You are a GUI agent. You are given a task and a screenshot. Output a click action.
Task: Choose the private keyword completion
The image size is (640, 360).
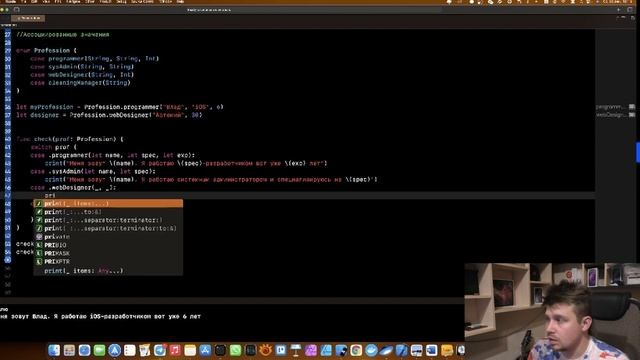coord(108,237)
